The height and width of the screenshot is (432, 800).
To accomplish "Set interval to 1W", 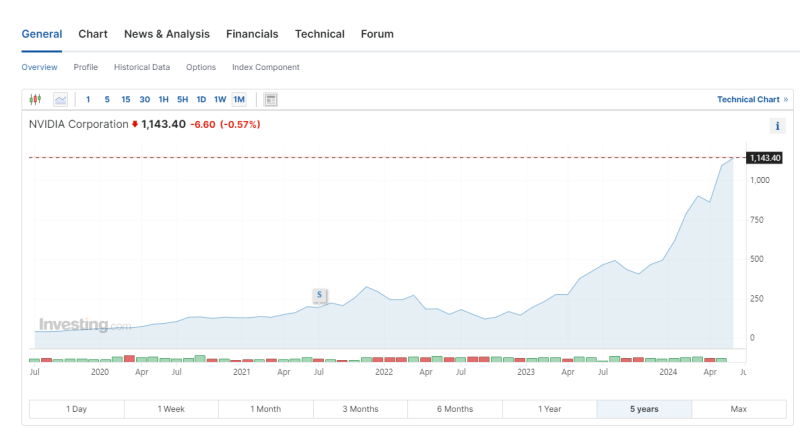I will [220, 99].
